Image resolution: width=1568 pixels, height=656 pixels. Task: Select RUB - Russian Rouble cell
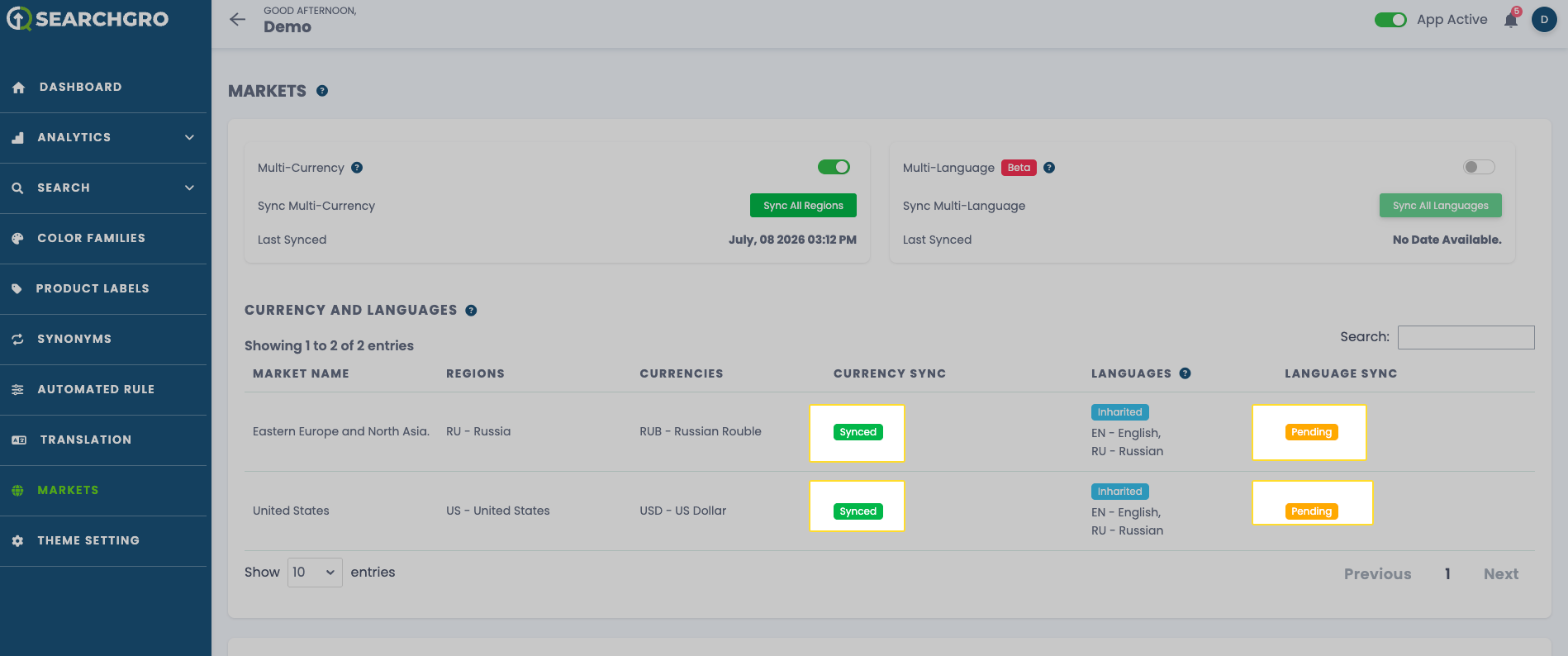[x=701, y=431]
